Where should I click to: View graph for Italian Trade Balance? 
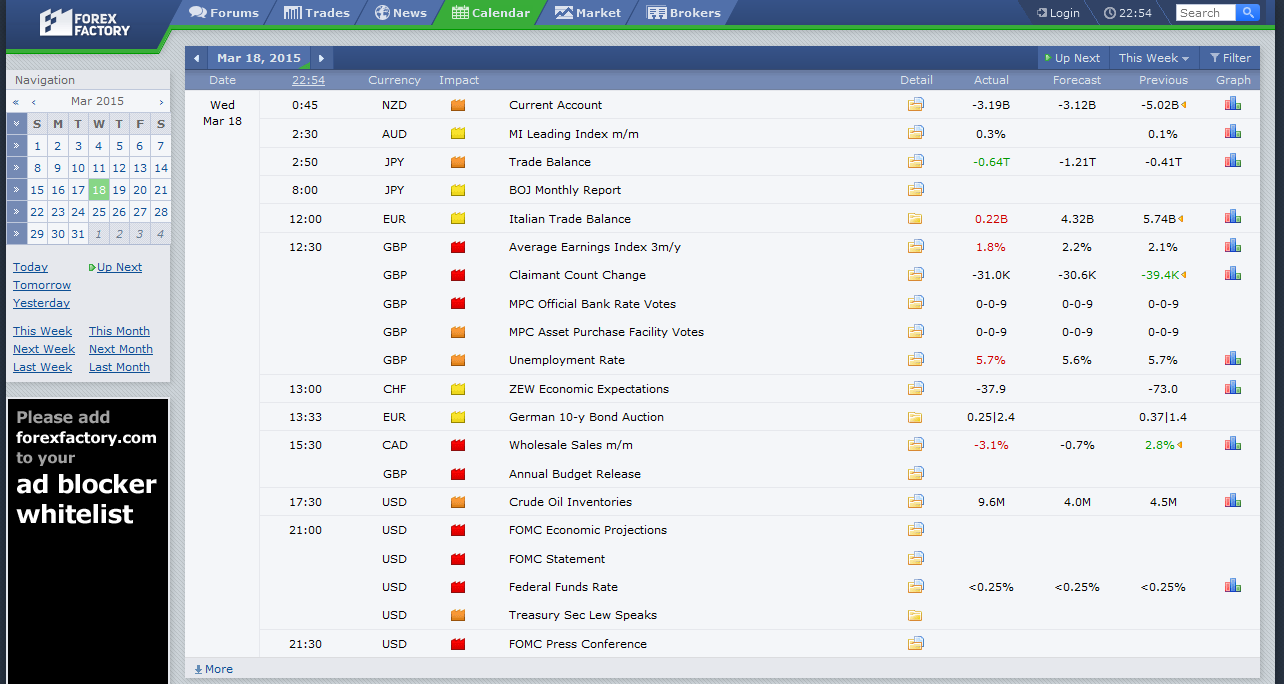click(1233, 217)
